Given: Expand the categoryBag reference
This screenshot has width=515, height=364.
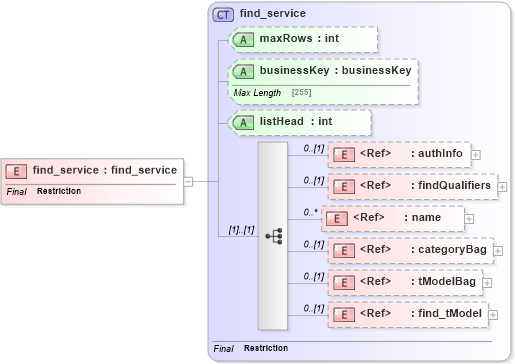Looking at the screenshot, I should pos(498,251).
